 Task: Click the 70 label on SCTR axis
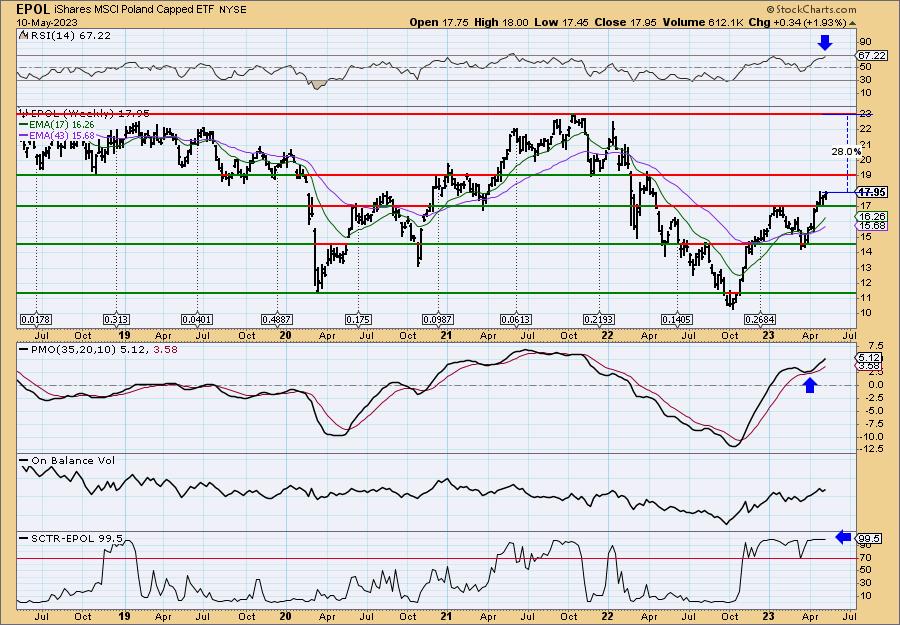point(864,558)
